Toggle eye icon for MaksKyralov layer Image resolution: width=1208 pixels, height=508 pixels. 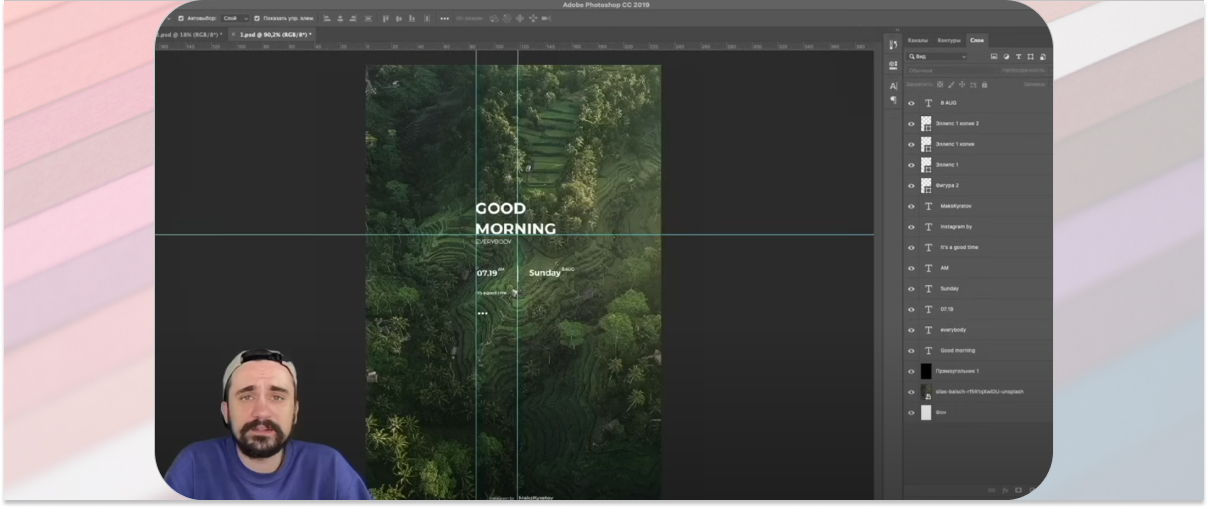911,206
